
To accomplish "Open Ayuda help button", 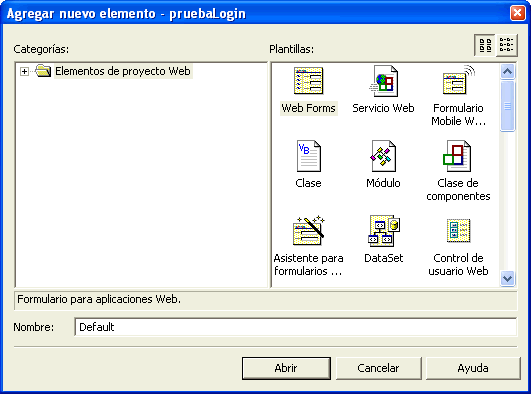I will click(x=473, y=368).
